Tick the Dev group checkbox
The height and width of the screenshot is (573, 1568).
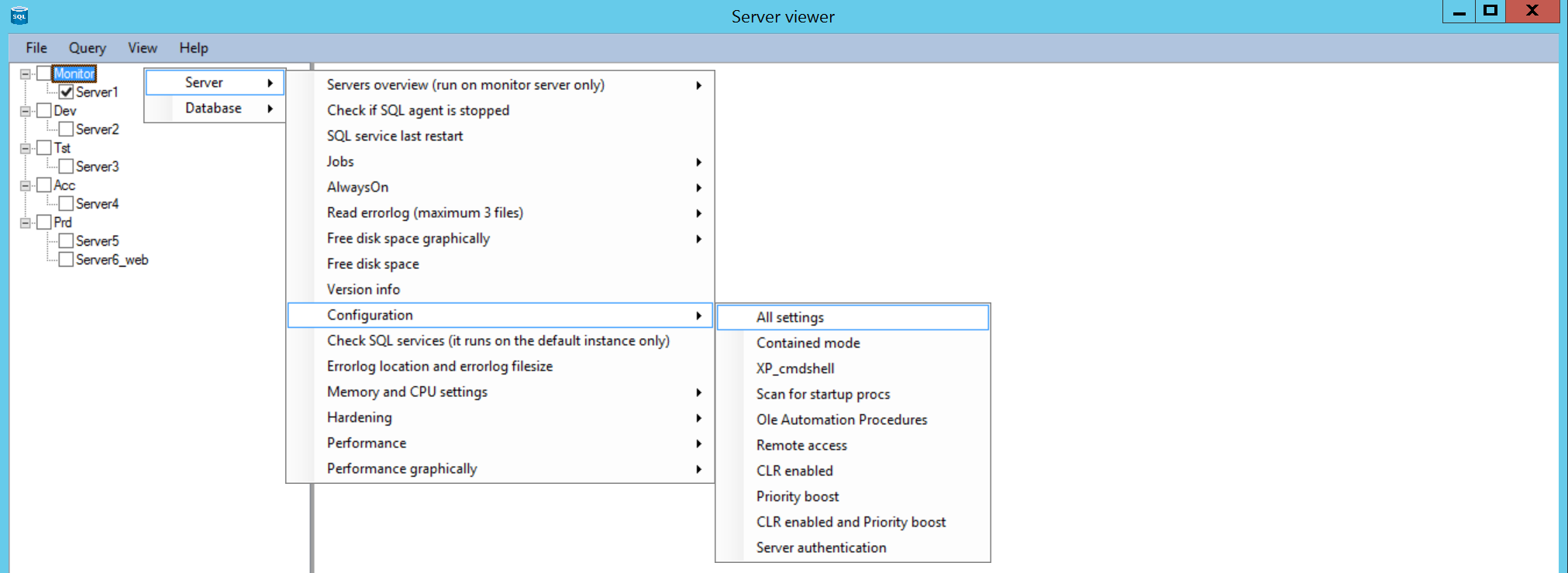45,111
